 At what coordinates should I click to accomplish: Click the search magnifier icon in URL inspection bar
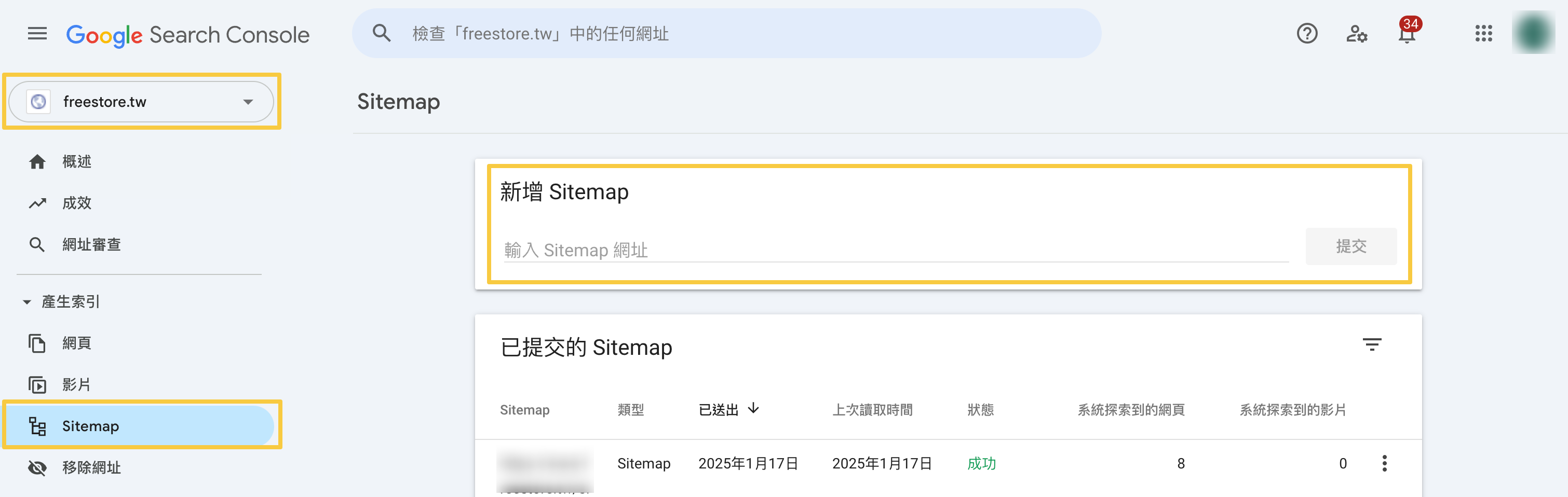pos(382,33)
